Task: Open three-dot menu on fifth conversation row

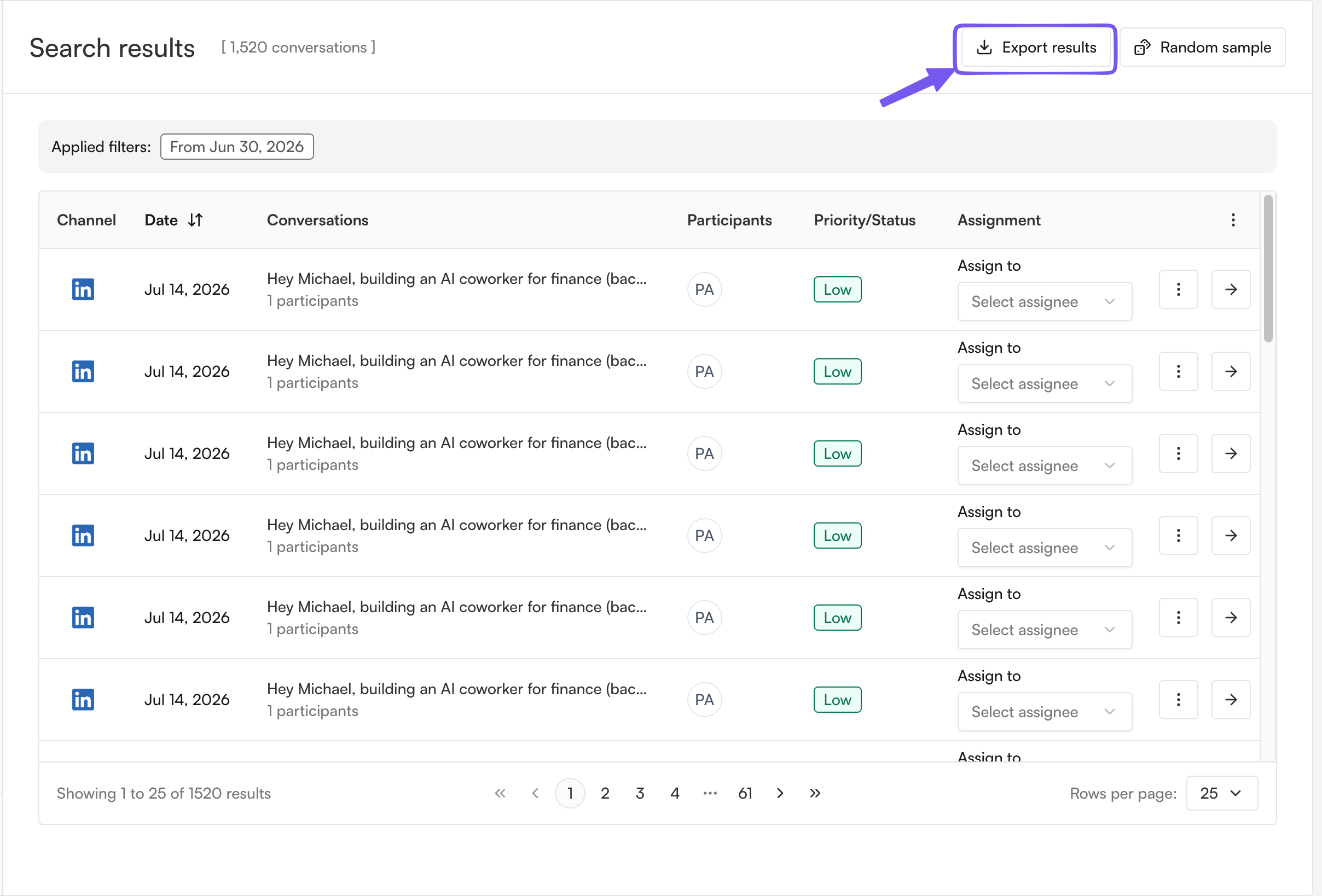Action: (1178, 618)
